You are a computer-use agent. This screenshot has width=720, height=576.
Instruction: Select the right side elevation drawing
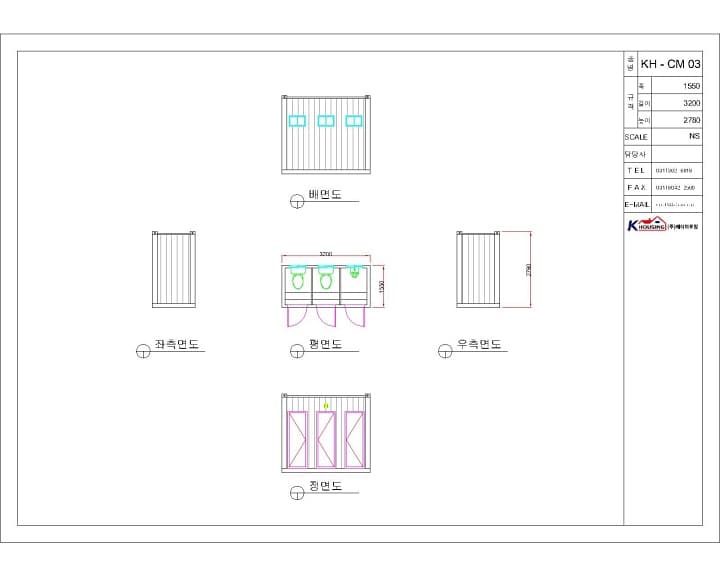coord(478,269)
